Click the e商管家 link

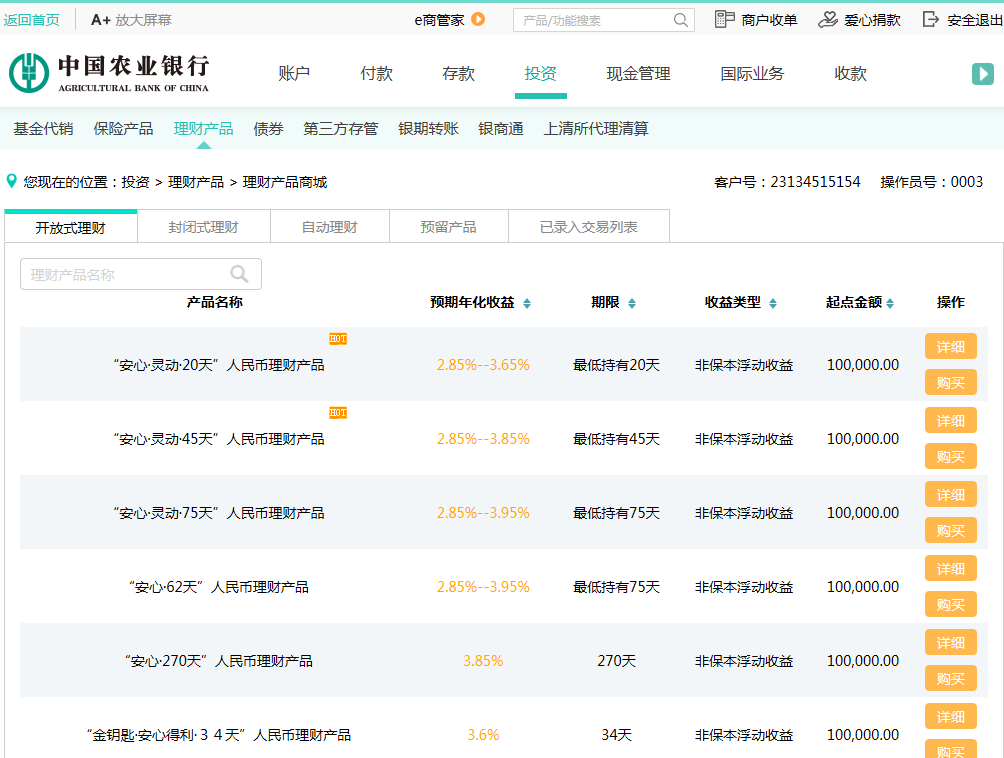pos(439,20)
